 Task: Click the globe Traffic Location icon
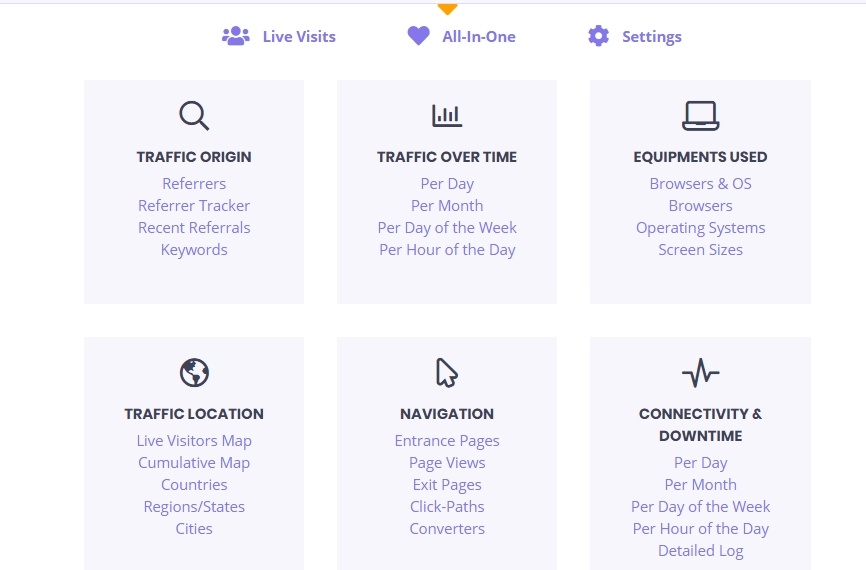194,373
